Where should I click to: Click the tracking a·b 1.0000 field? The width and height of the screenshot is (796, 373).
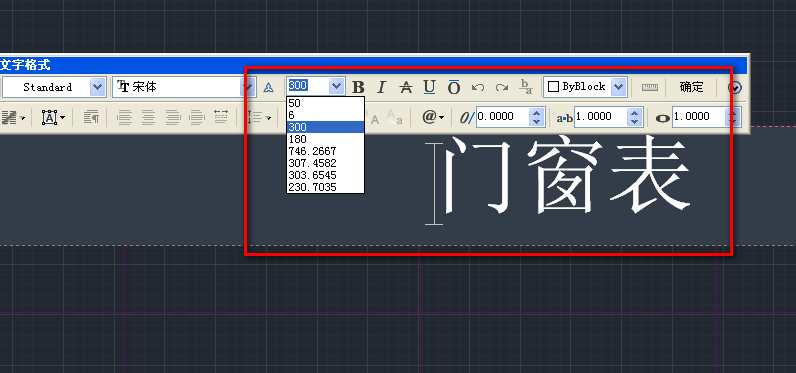coord(601,117)
